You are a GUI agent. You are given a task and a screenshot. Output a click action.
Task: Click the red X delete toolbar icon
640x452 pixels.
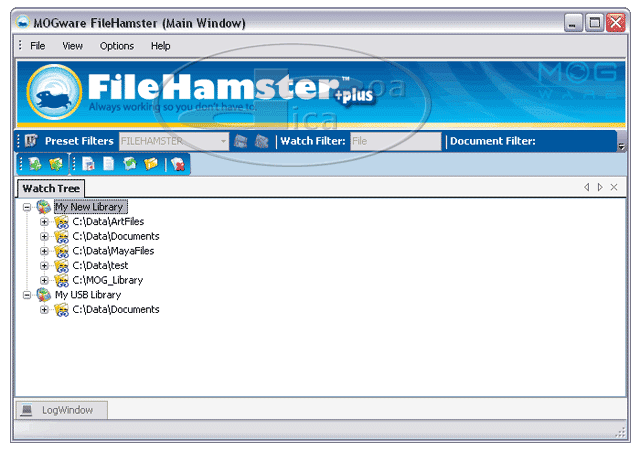tap(177, 164)
